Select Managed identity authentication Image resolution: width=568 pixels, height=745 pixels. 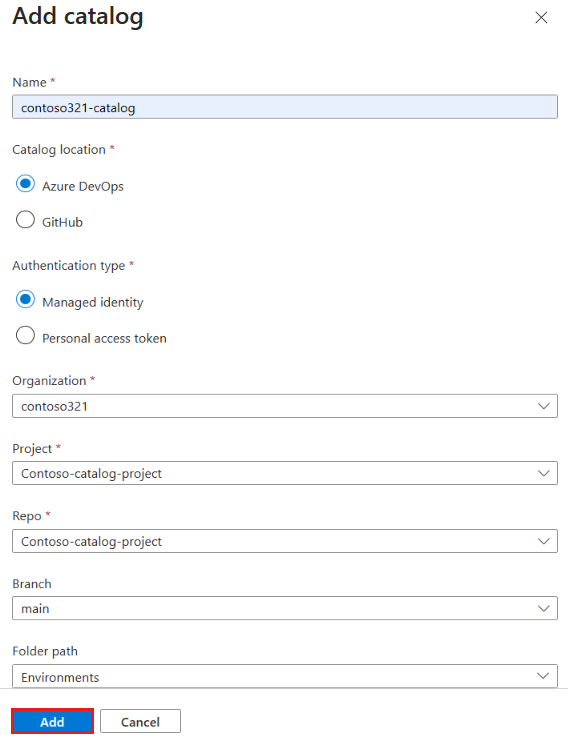click(25, 300)
